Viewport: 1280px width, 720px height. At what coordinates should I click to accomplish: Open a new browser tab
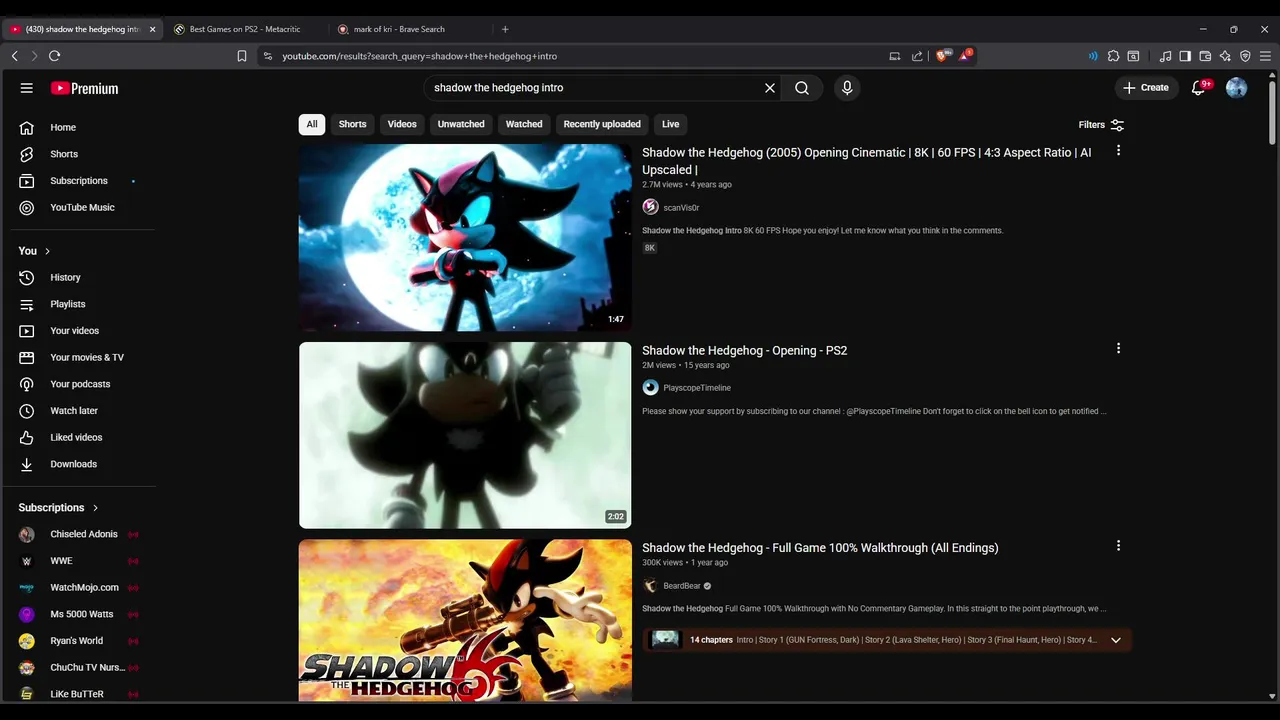pyautogui.click(x=505, y=29)
